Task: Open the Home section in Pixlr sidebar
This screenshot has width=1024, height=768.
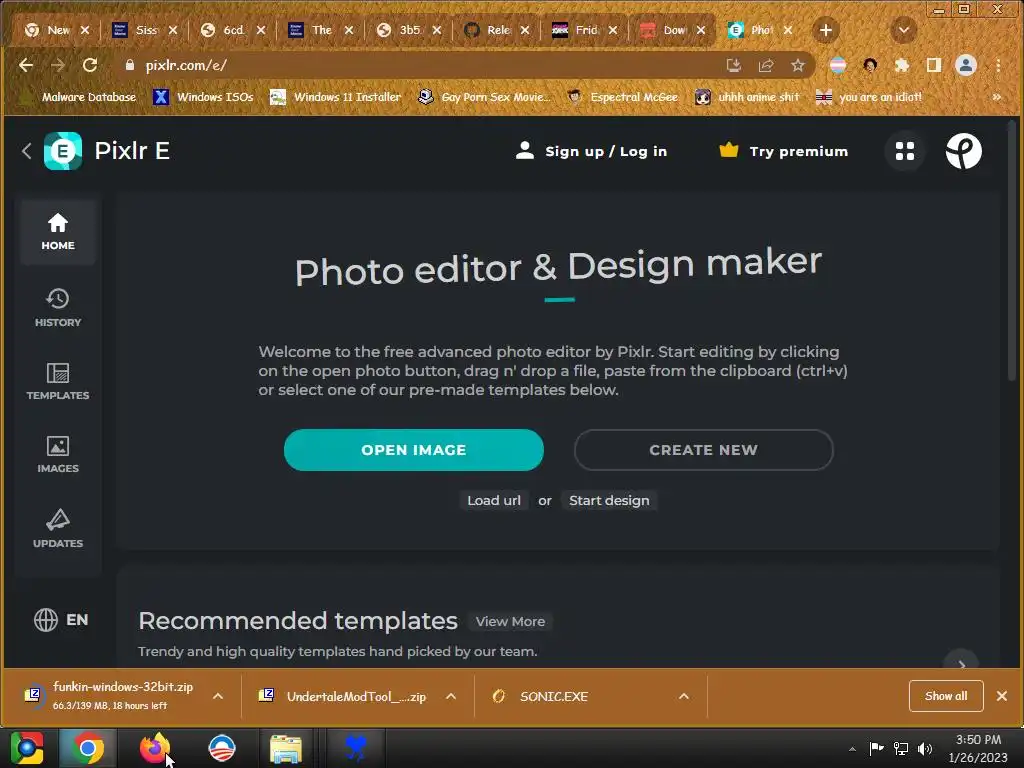Action: [58, 232]
